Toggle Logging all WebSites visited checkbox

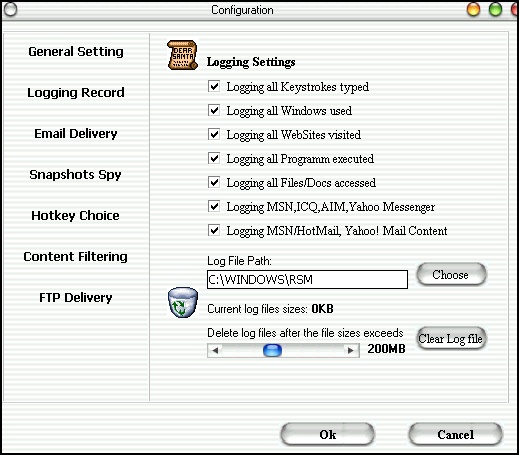click(x=214, y=134)
